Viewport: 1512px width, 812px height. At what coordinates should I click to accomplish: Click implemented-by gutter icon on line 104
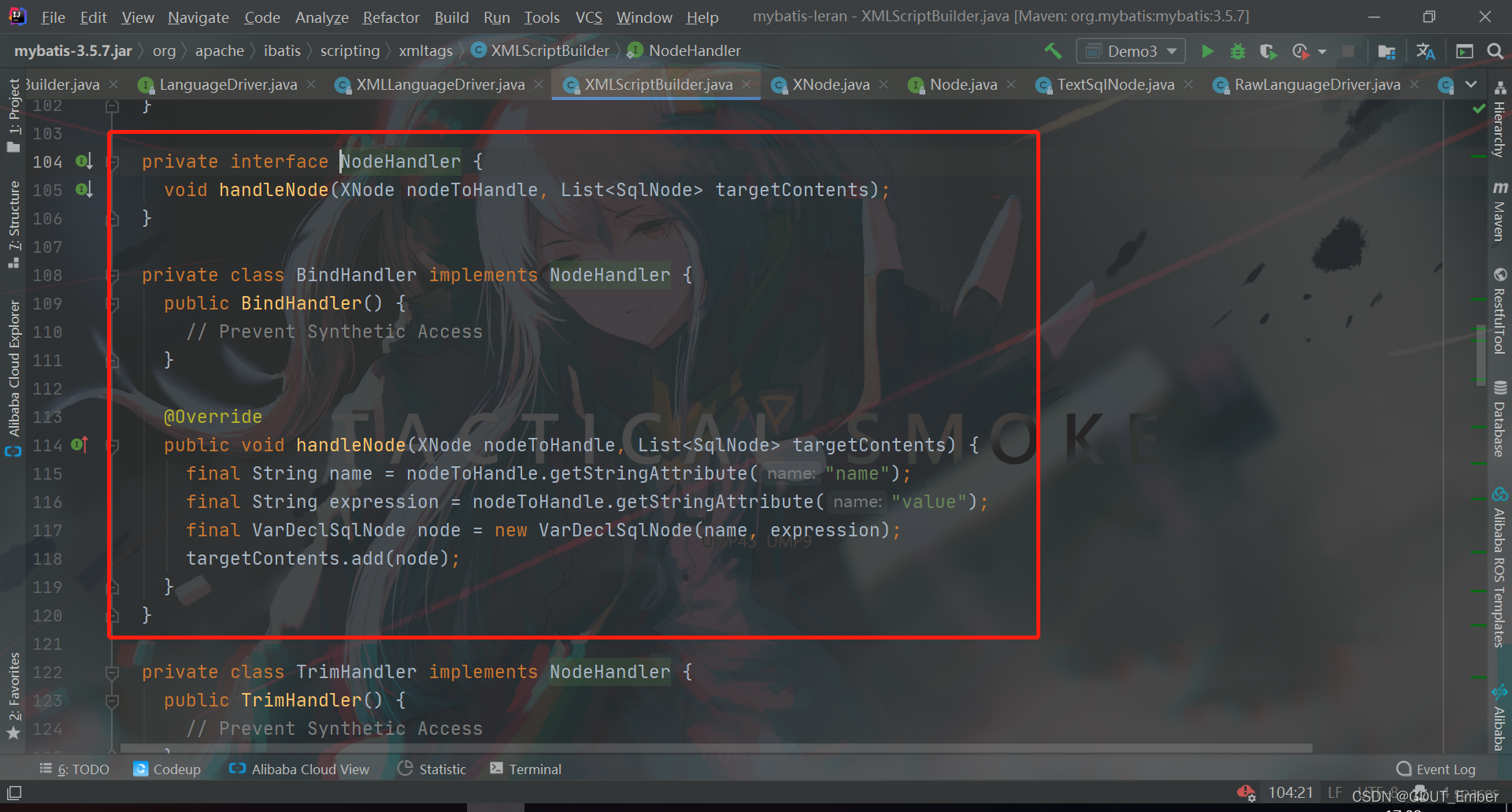84,161
